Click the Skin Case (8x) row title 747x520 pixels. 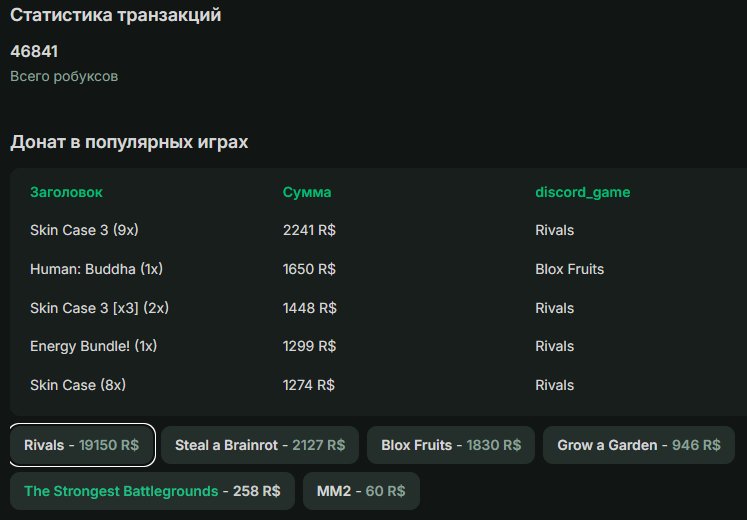tap(78, 385)
